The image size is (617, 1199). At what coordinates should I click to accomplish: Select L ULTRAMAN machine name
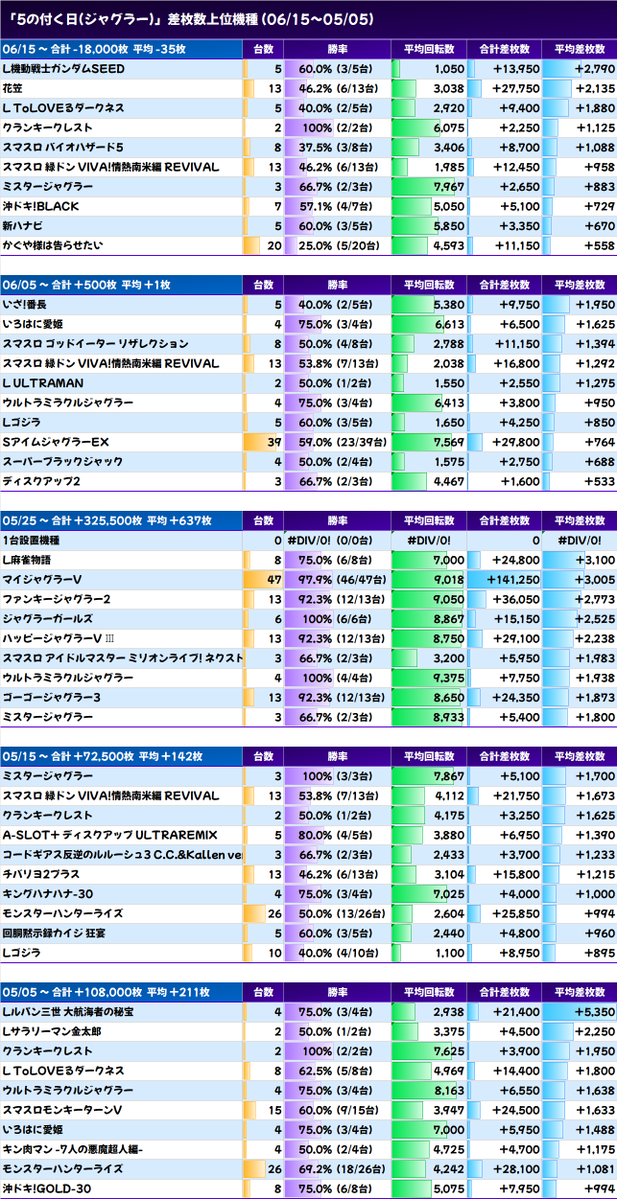coord(43,382)
